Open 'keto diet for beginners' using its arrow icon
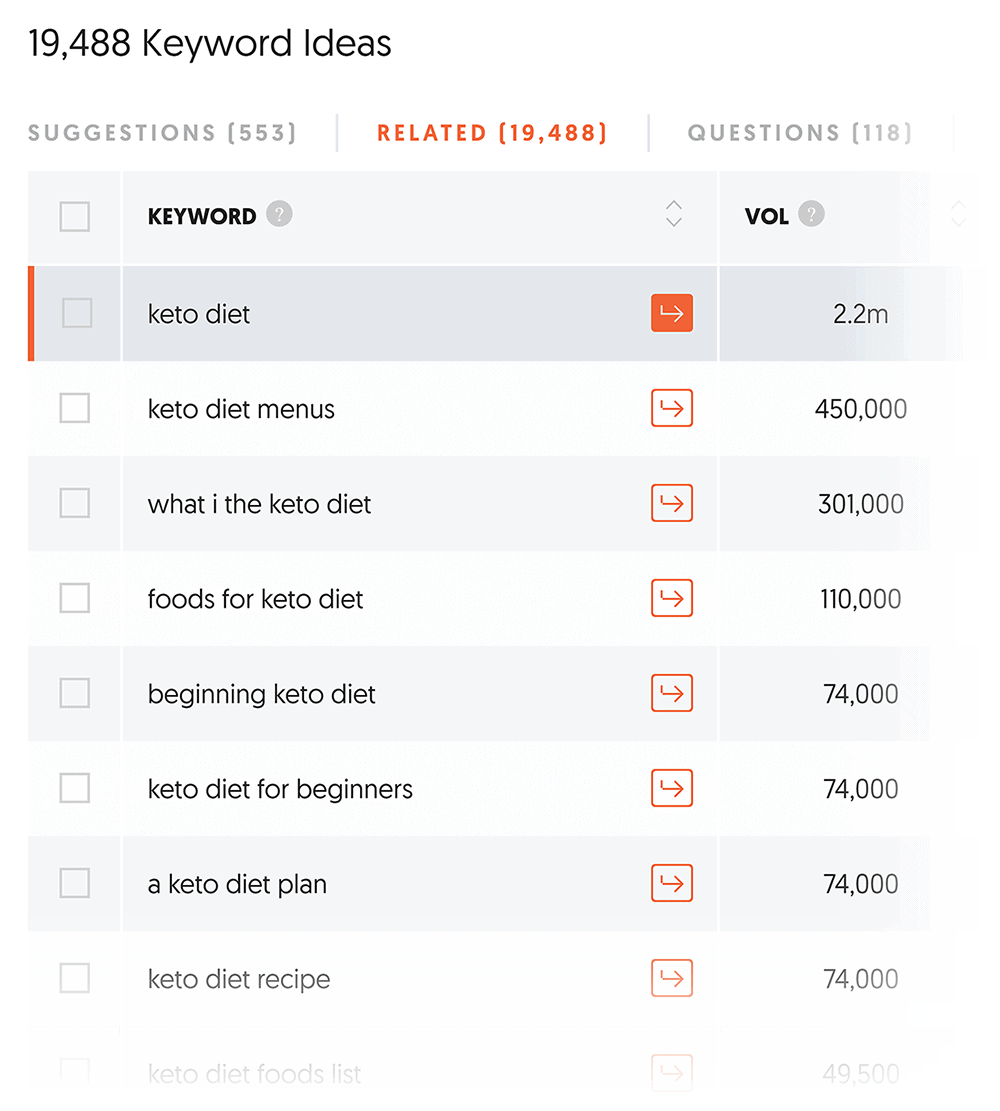 pos(671,788)
